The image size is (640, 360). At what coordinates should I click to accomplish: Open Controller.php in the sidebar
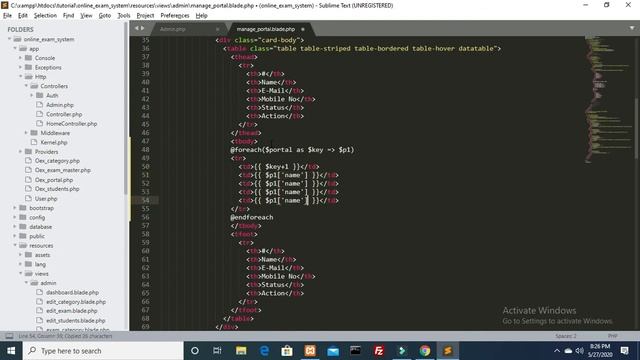pos(64,114)
